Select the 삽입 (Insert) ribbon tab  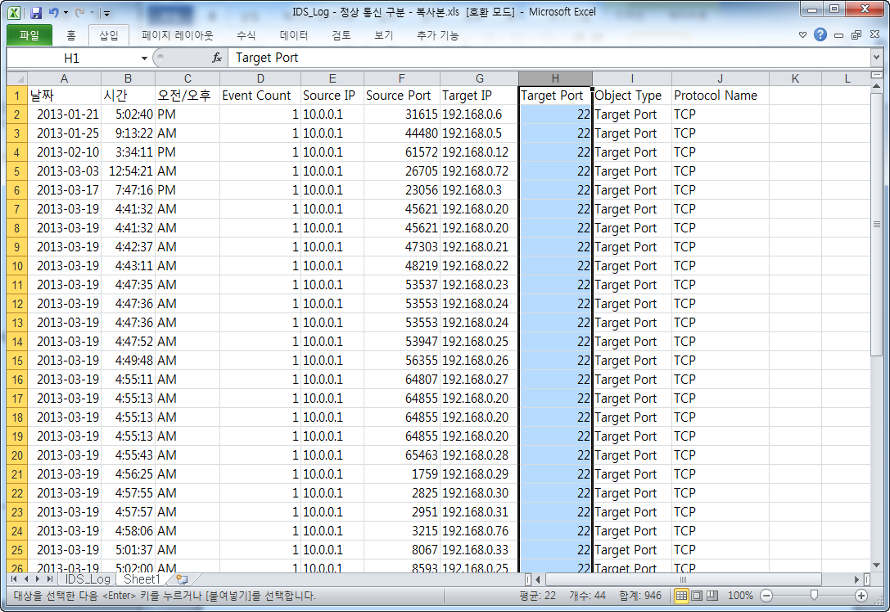(108, 35)
